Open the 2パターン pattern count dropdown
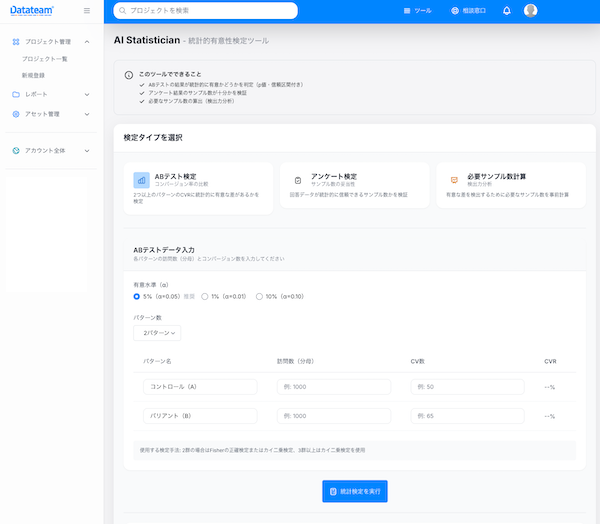 [x=157, y=332]
